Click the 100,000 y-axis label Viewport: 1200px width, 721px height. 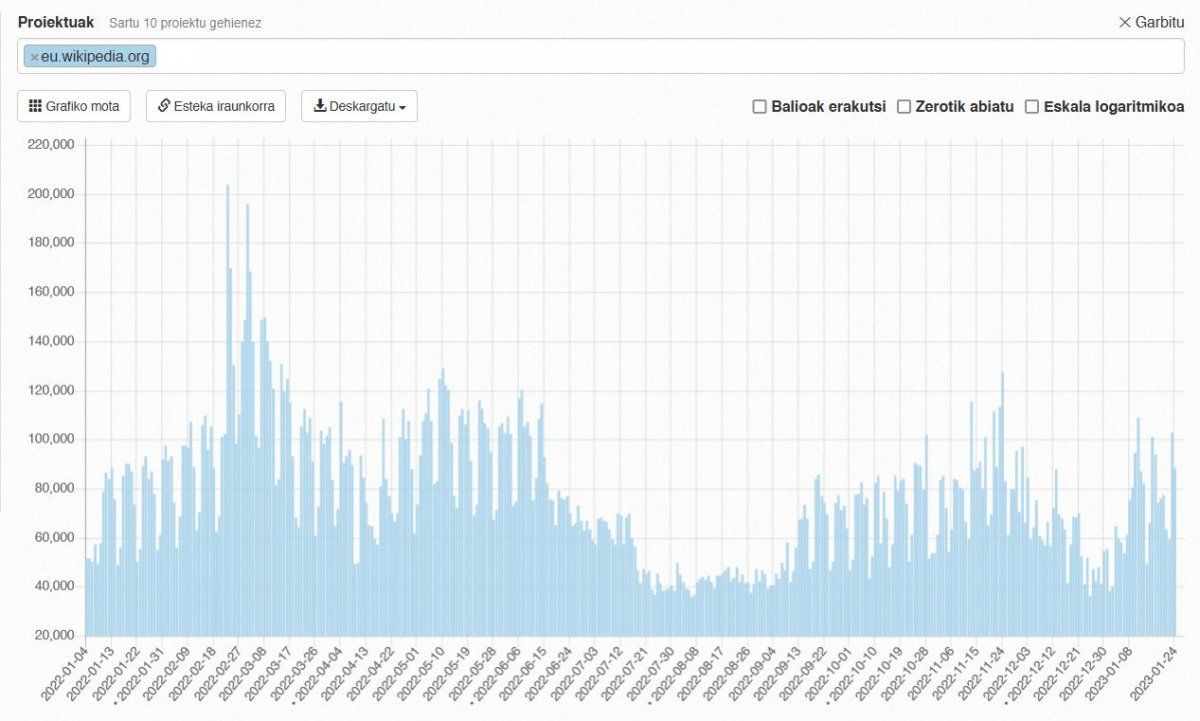click(51, 439)
